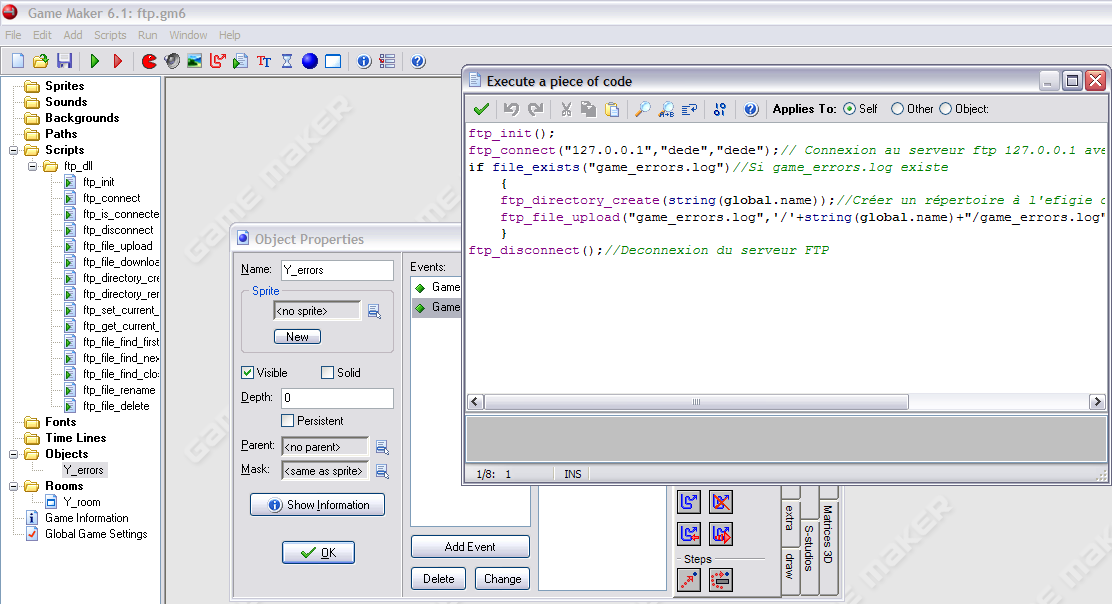Viewport: 1112px width, 604px height.
Task: Click the Delete event button
Action: 438,578
